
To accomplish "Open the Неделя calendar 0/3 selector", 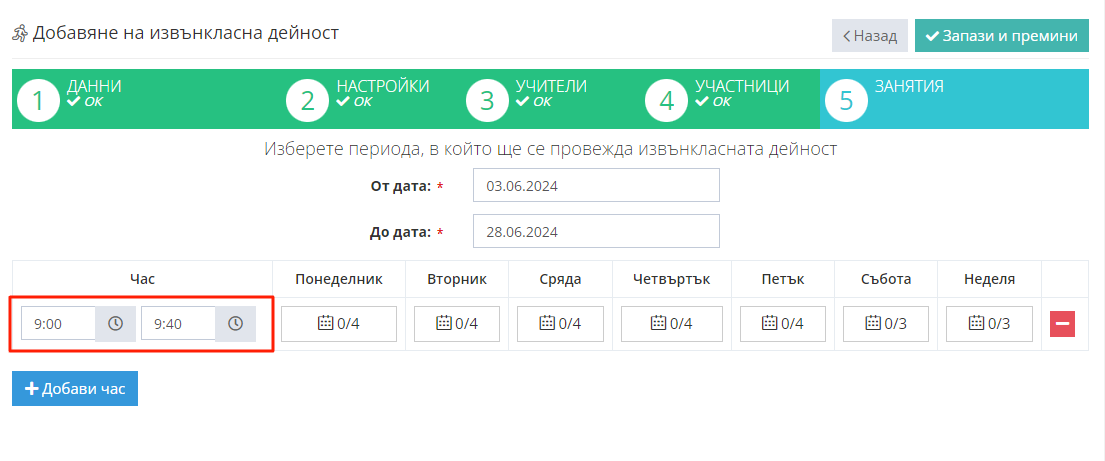I will click(990, 324).
